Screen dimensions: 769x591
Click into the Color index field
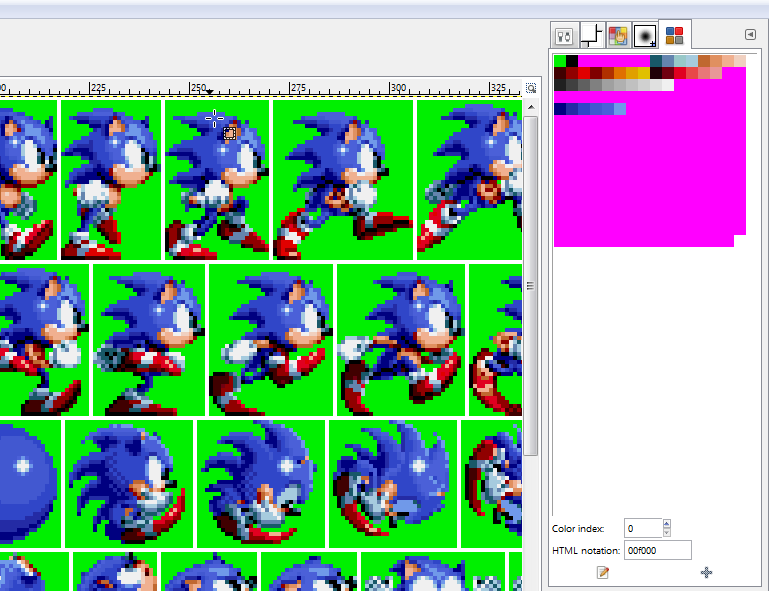pos(643,529)
